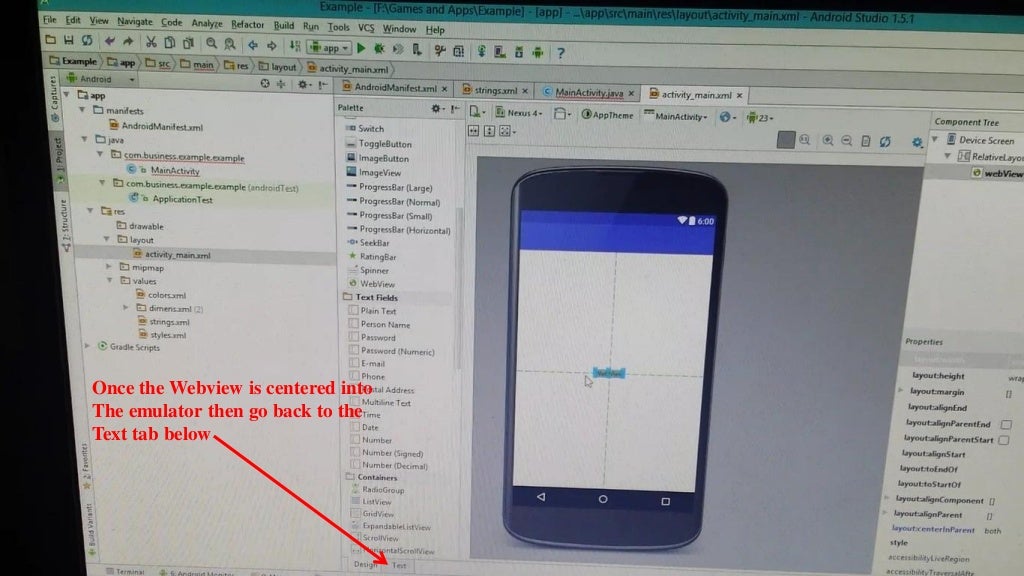
Task: Select SeekBar widget in the Palette
Action: click(374, 243)
